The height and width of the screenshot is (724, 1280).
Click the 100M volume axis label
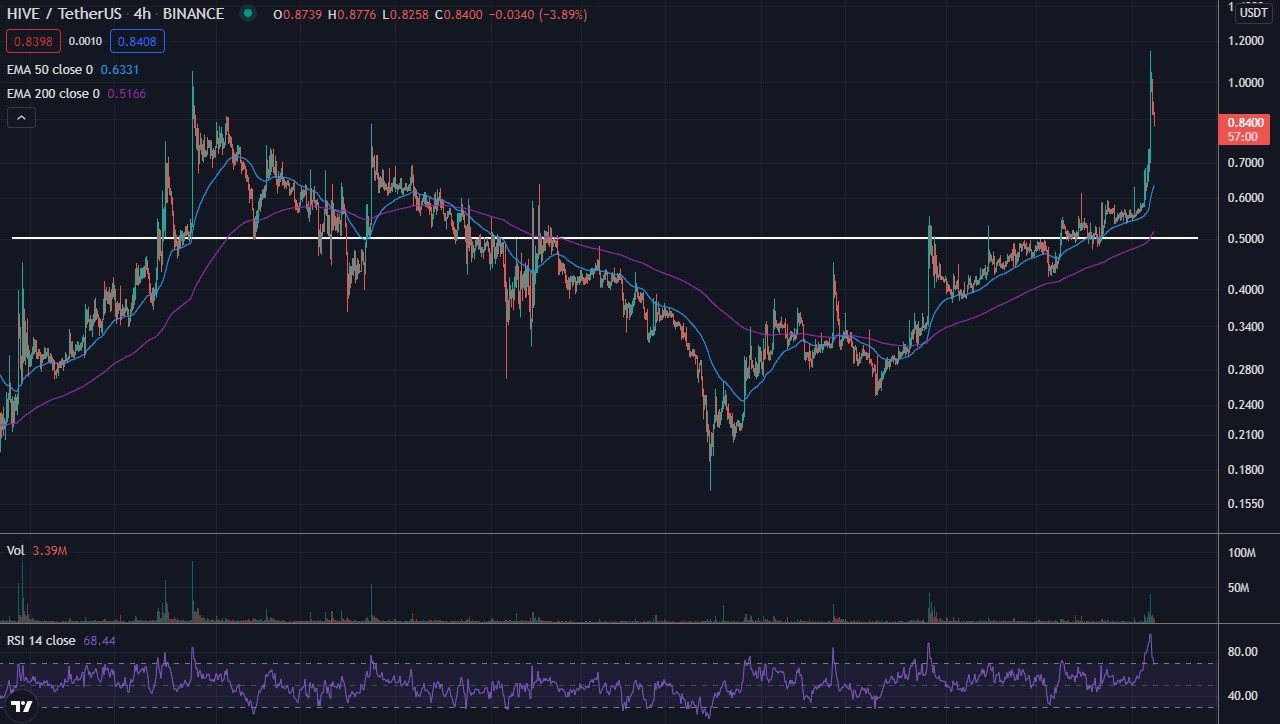pos(1241,553)
